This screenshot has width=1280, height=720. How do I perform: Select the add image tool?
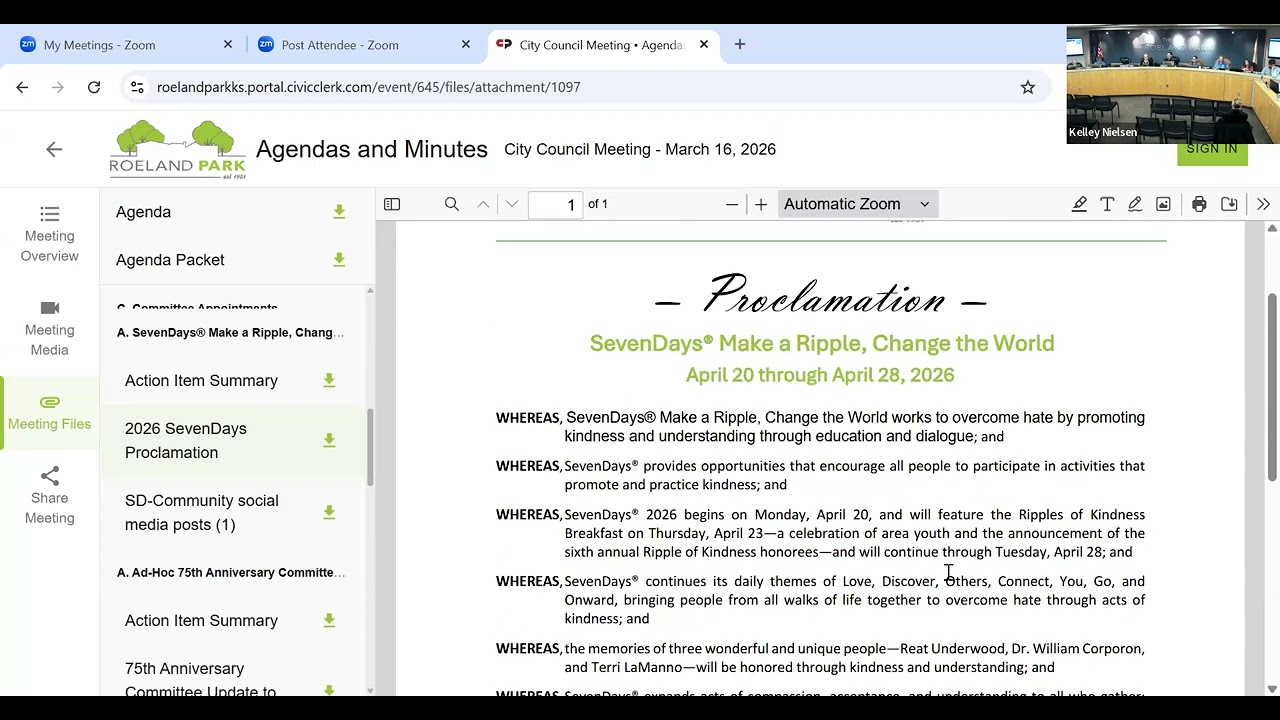pos(1163,204)
